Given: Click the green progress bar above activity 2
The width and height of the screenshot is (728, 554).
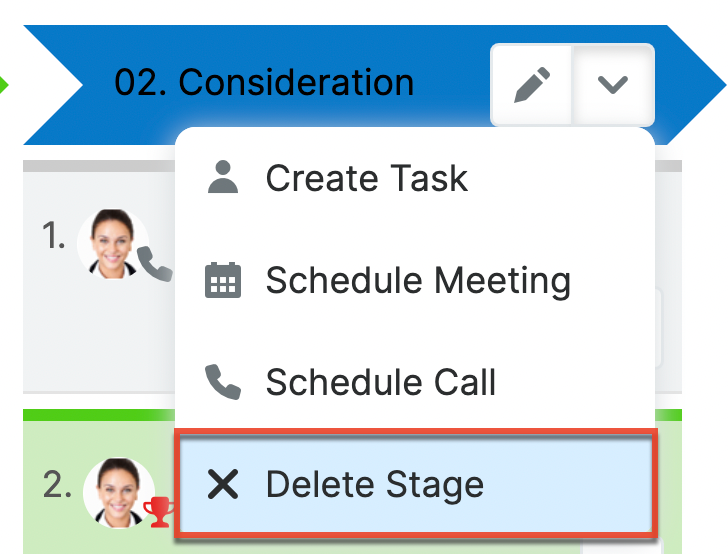Looking at the screenshot, I should pyautogui.click(x=100, y=415).
